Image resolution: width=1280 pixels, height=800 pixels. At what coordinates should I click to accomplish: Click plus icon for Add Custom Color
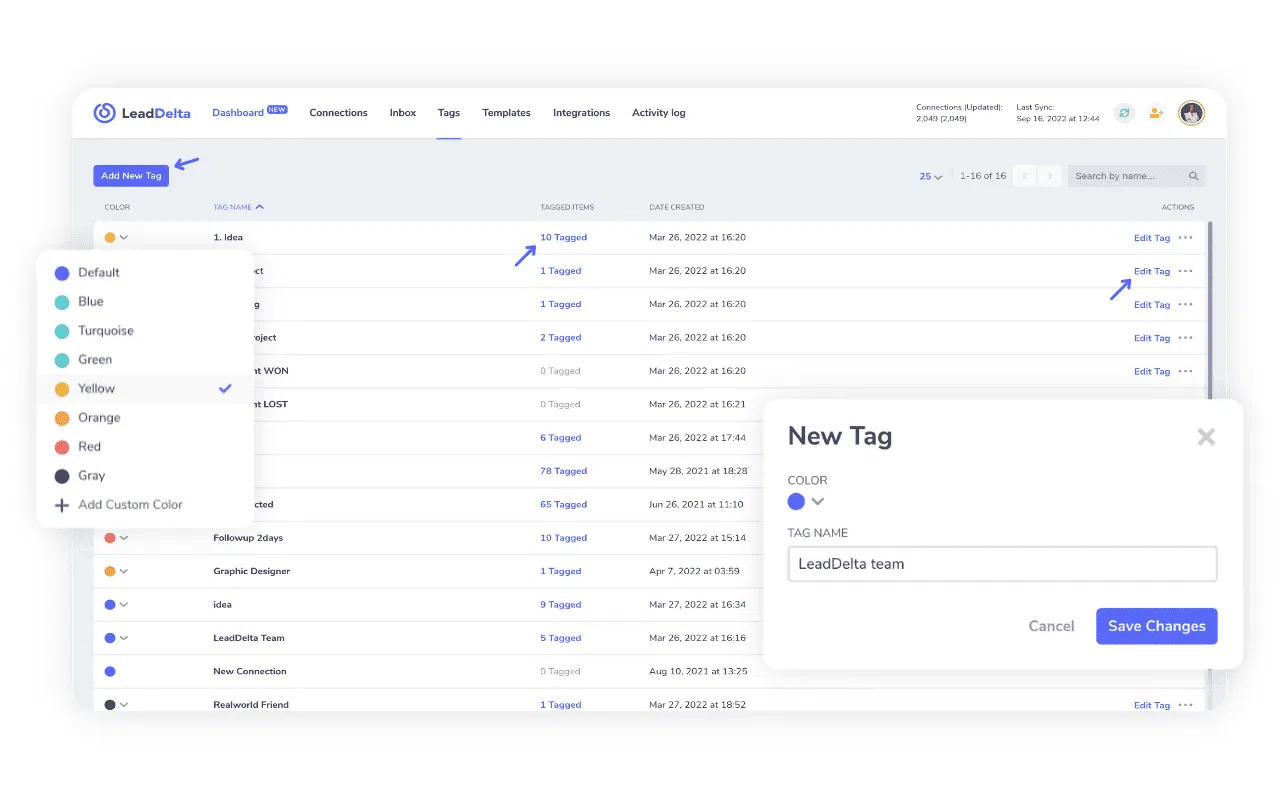62,505
